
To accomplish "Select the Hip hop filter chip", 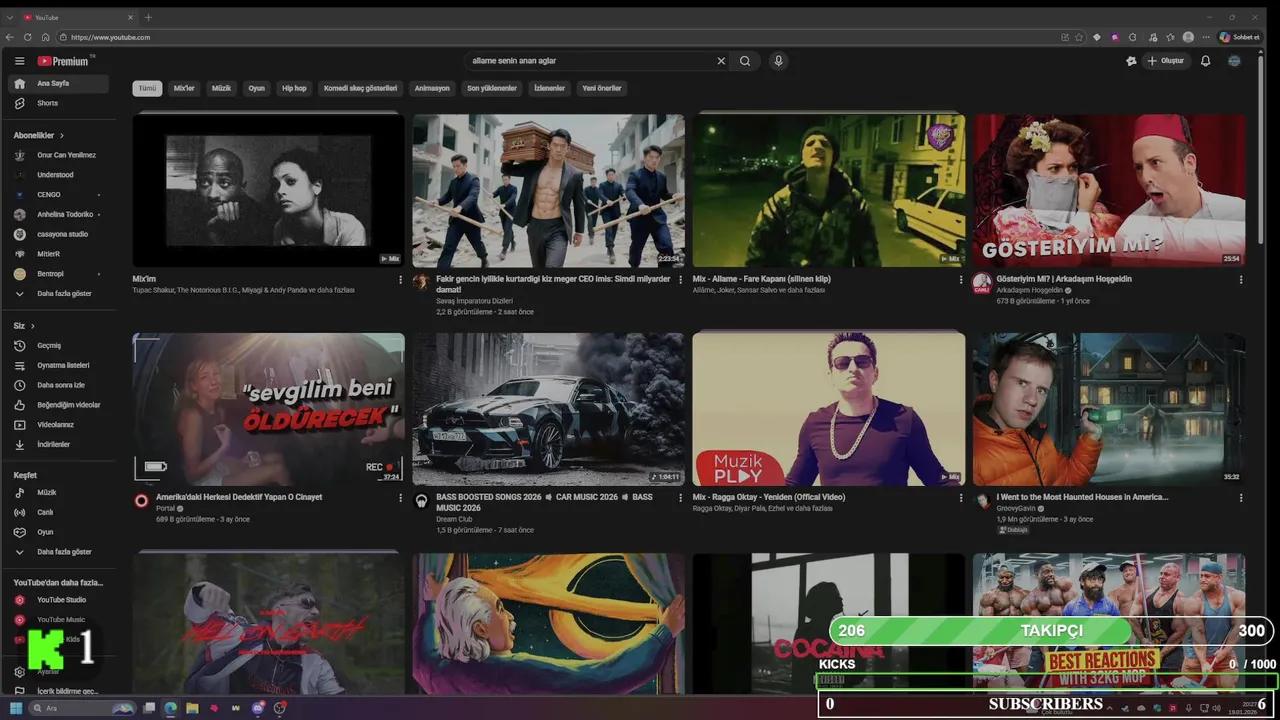I will point(294,88).
